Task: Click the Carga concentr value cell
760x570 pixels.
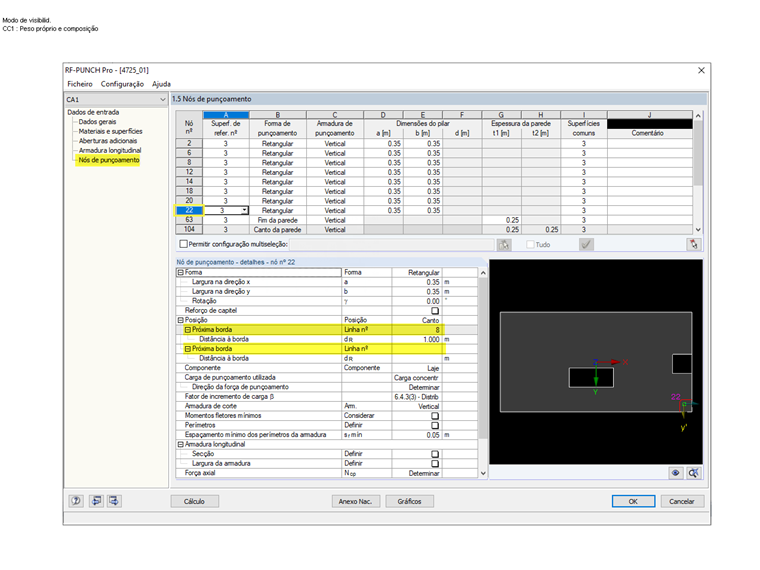Action: [x=417, y=378]
